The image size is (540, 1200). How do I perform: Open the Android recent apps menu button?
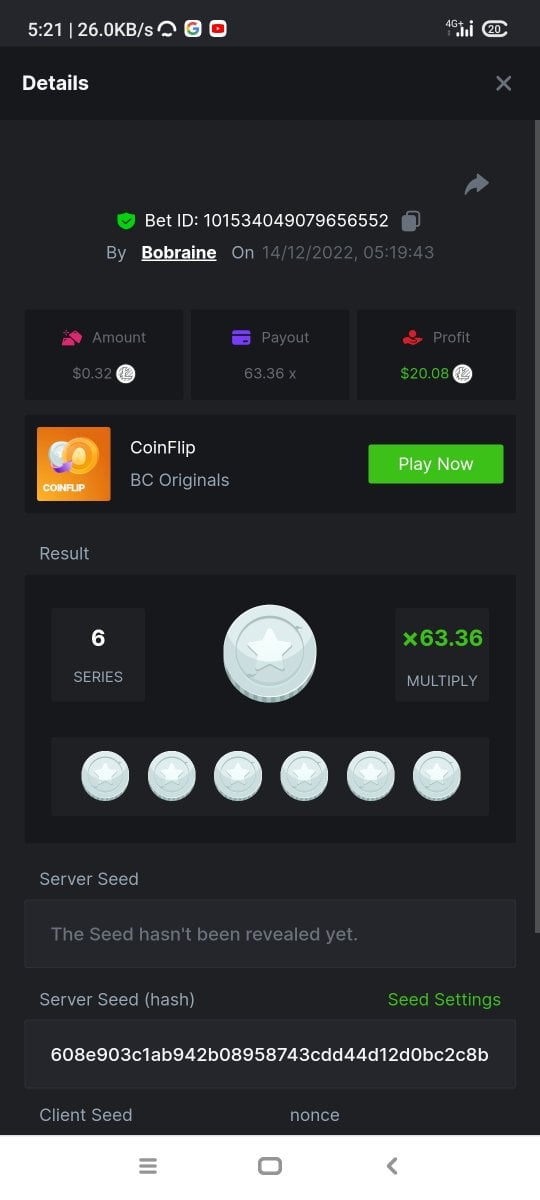coord(148,1166)
